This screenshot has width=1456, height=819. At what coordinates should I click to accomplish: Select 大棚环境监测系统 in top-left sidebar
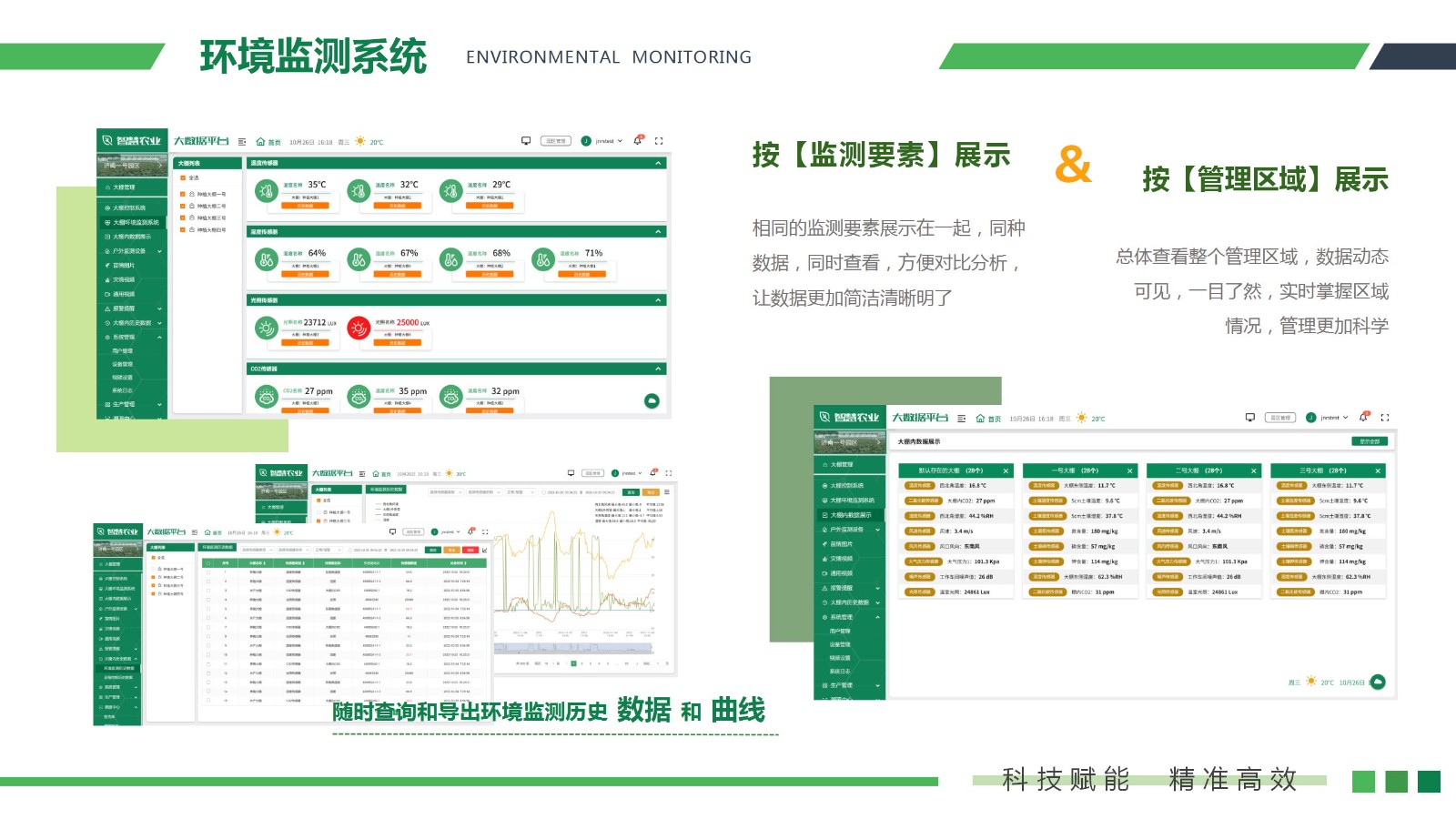135,222
